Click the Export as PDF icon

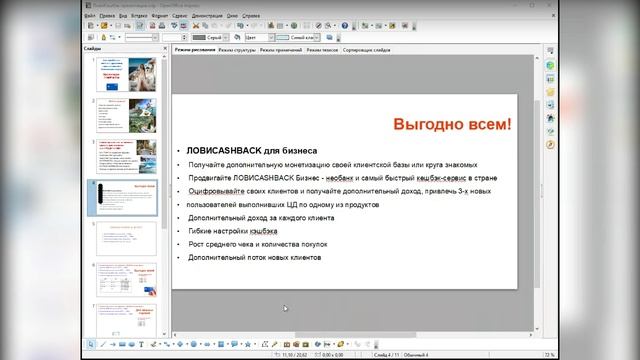point(152,26)
